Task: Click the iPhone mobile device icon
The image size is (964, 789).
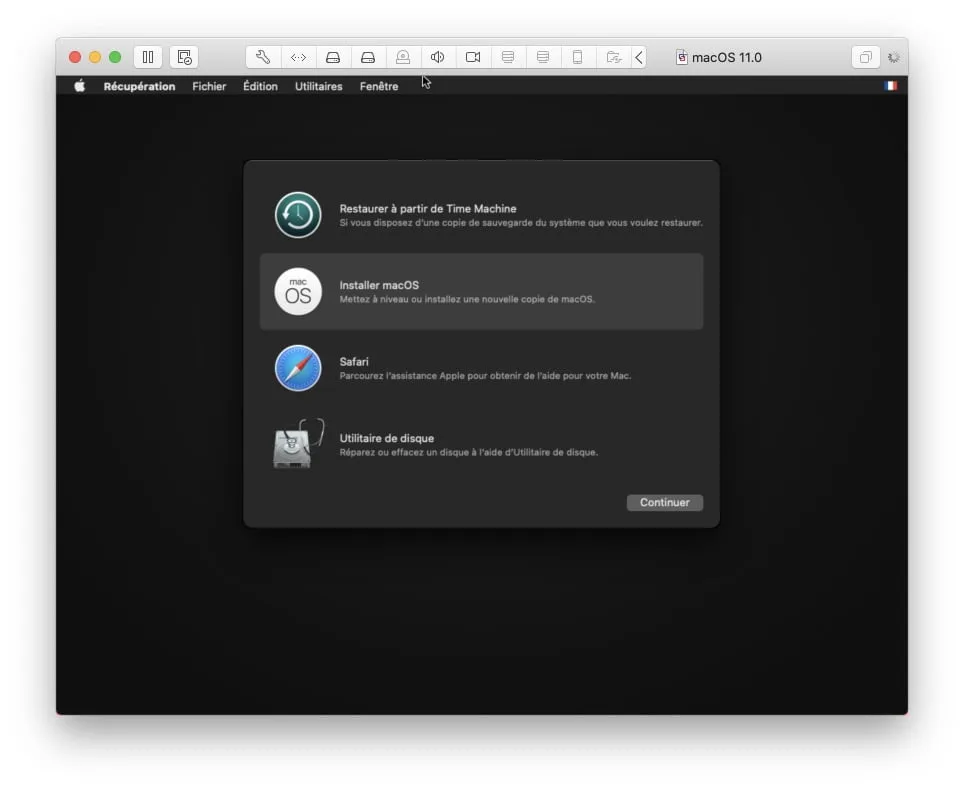Action: coord(578,57)
